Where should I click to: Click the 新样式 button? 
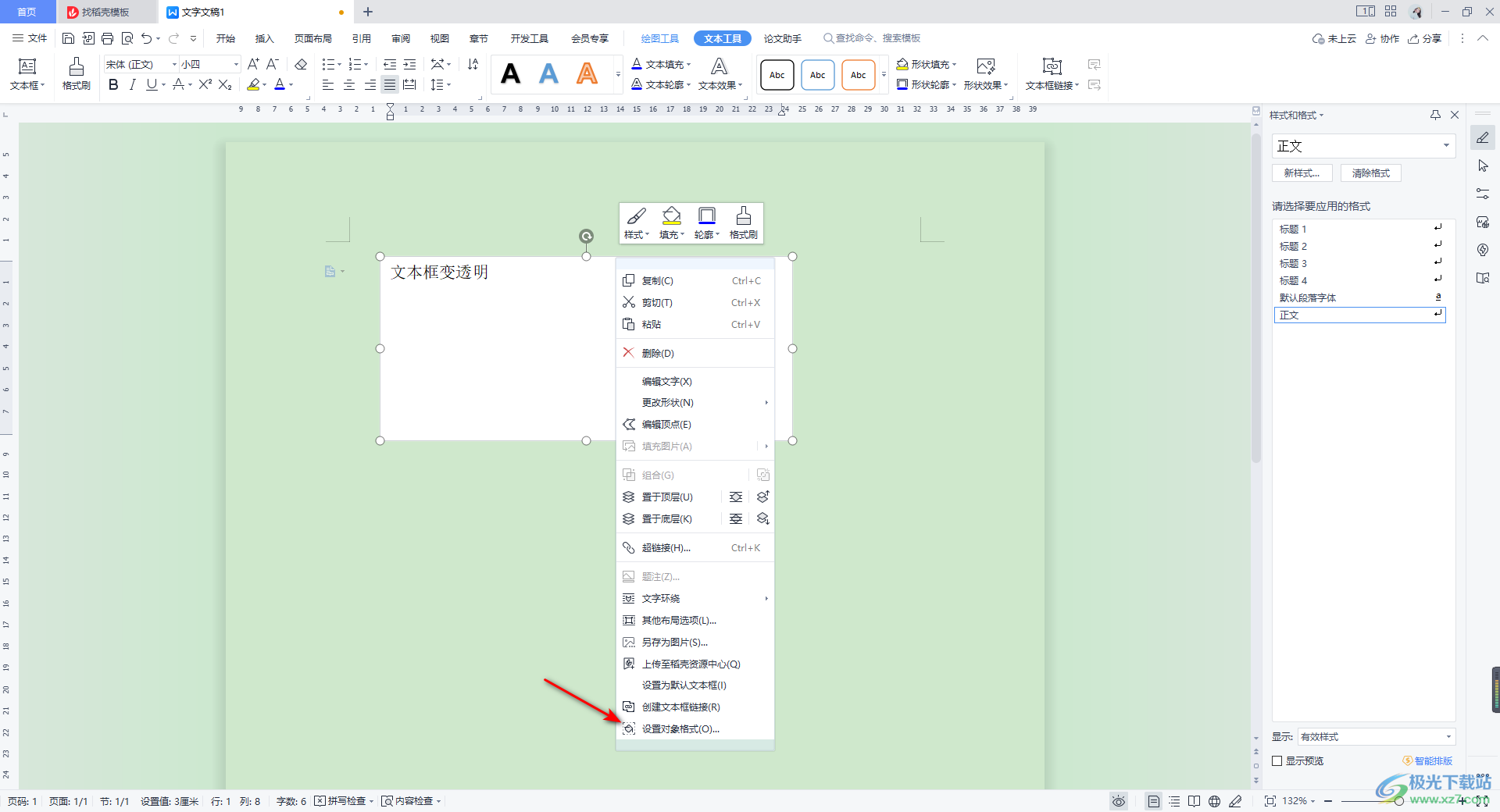[x=1302, y=173]
